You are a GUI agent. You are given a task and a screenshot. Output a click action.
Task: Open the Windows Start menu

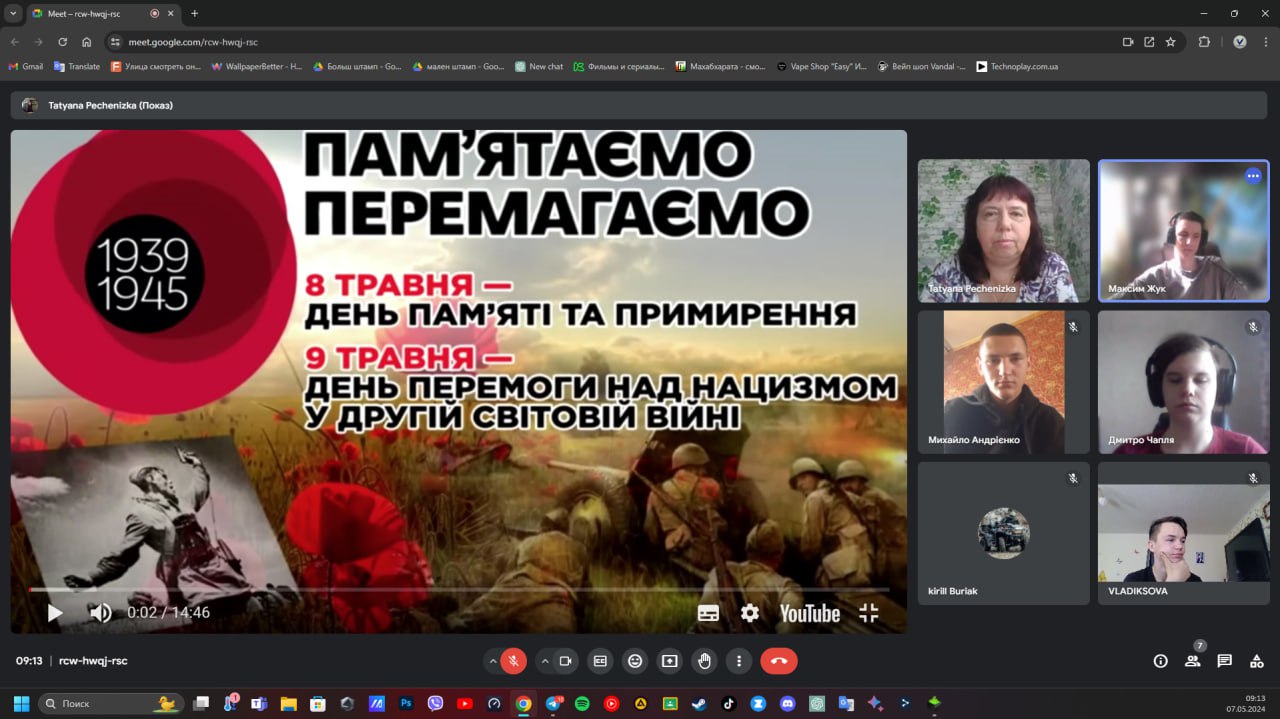click(x=21, y=703)
